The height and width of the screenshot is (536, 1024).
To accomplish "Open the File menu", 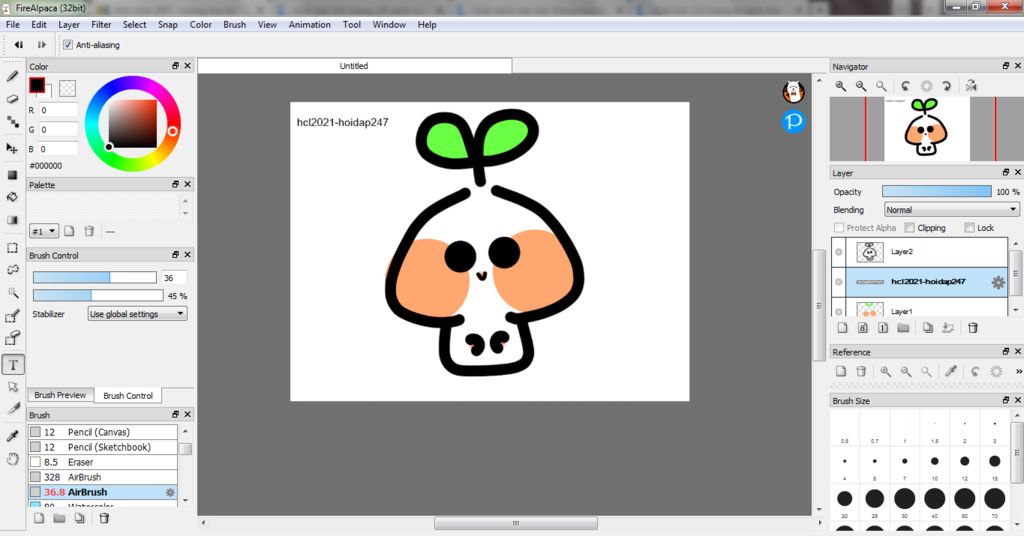I will [x=12, y=25].
